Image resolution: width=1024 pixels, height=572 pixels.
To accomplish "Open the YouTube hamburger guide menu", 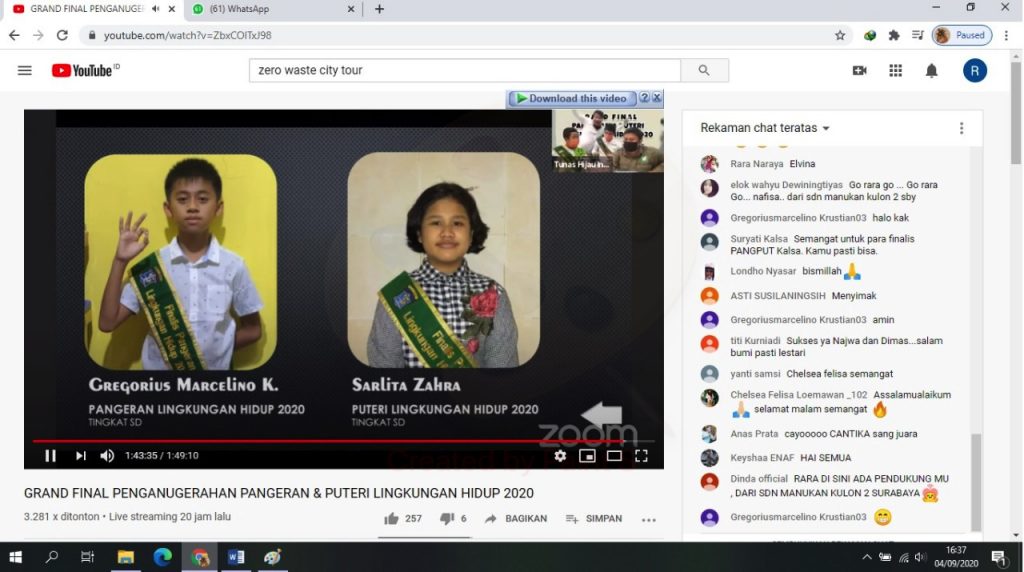I will 25,71.
